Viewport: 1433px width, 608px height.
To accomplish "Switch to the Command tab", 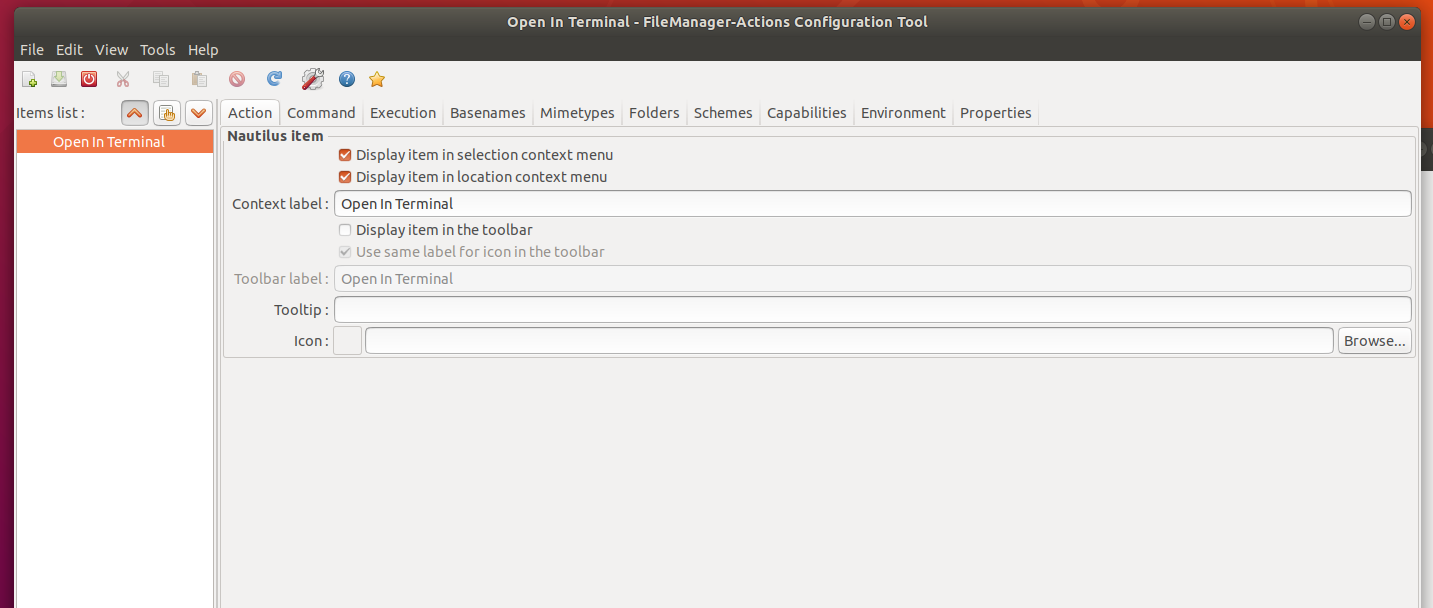I will point(321,113).
